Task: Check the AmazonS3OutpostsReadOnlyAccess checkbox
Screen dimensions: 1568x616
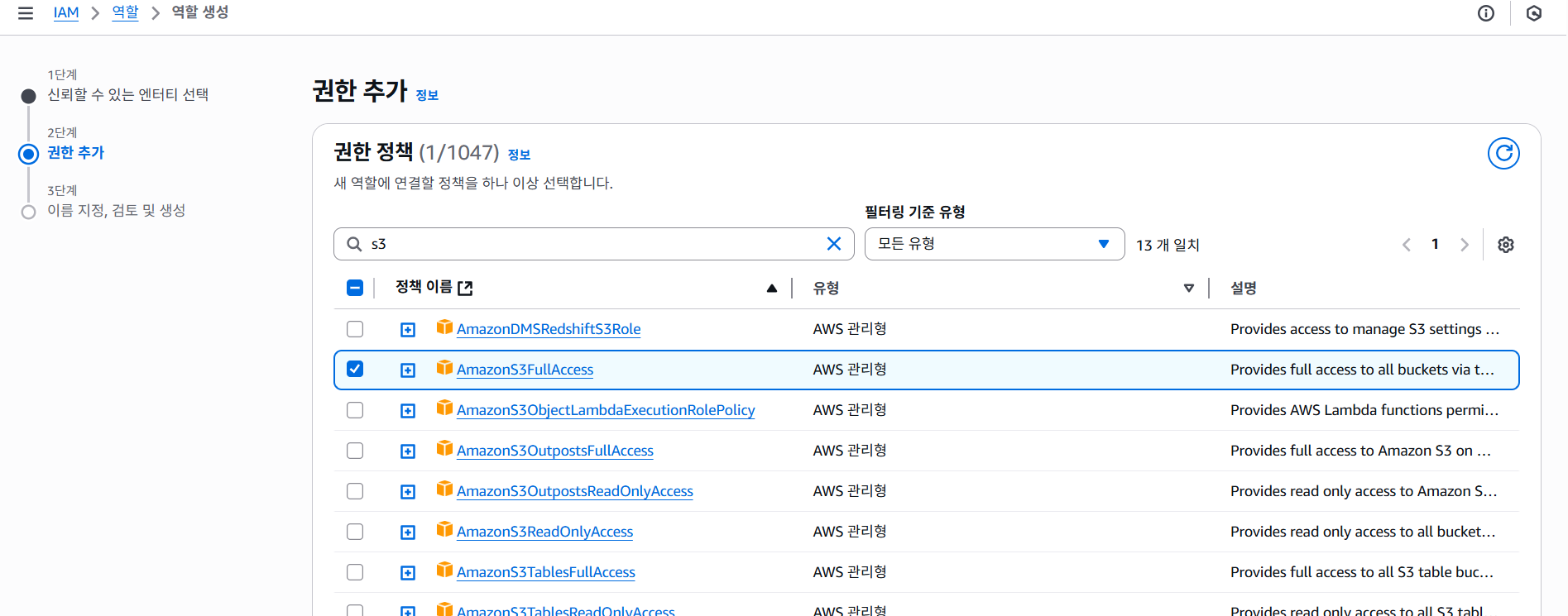Action: [355, 491]
